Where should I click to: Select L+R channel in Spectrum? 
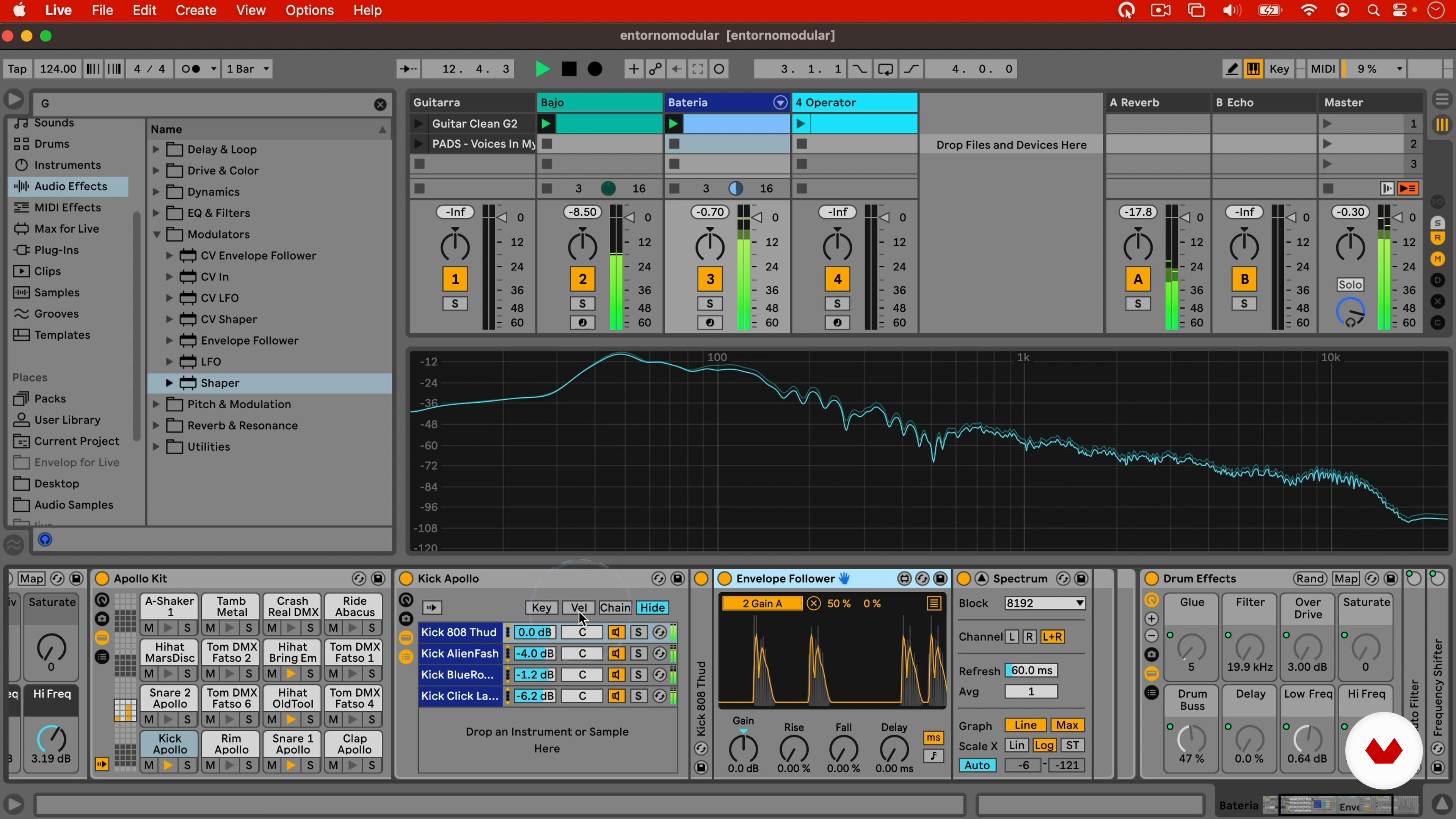1053,637
